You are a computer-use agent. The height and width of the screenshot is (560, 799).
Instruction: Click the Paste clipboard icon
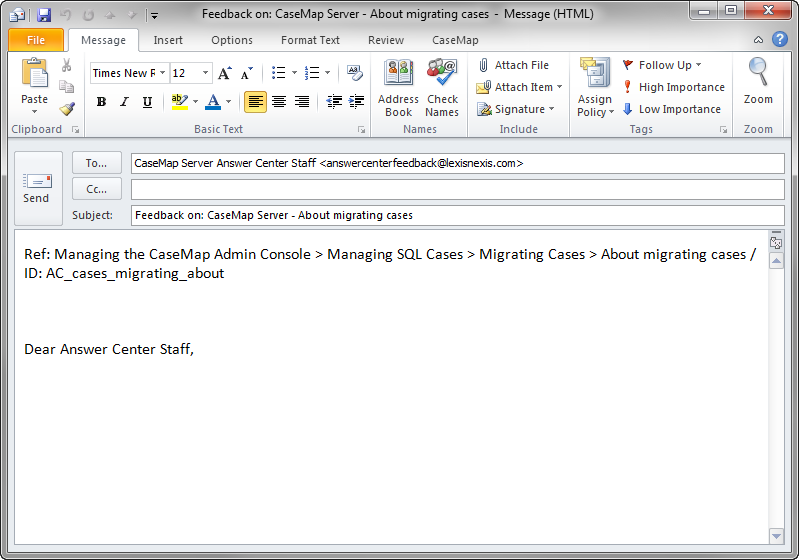[x=34, y=73]
